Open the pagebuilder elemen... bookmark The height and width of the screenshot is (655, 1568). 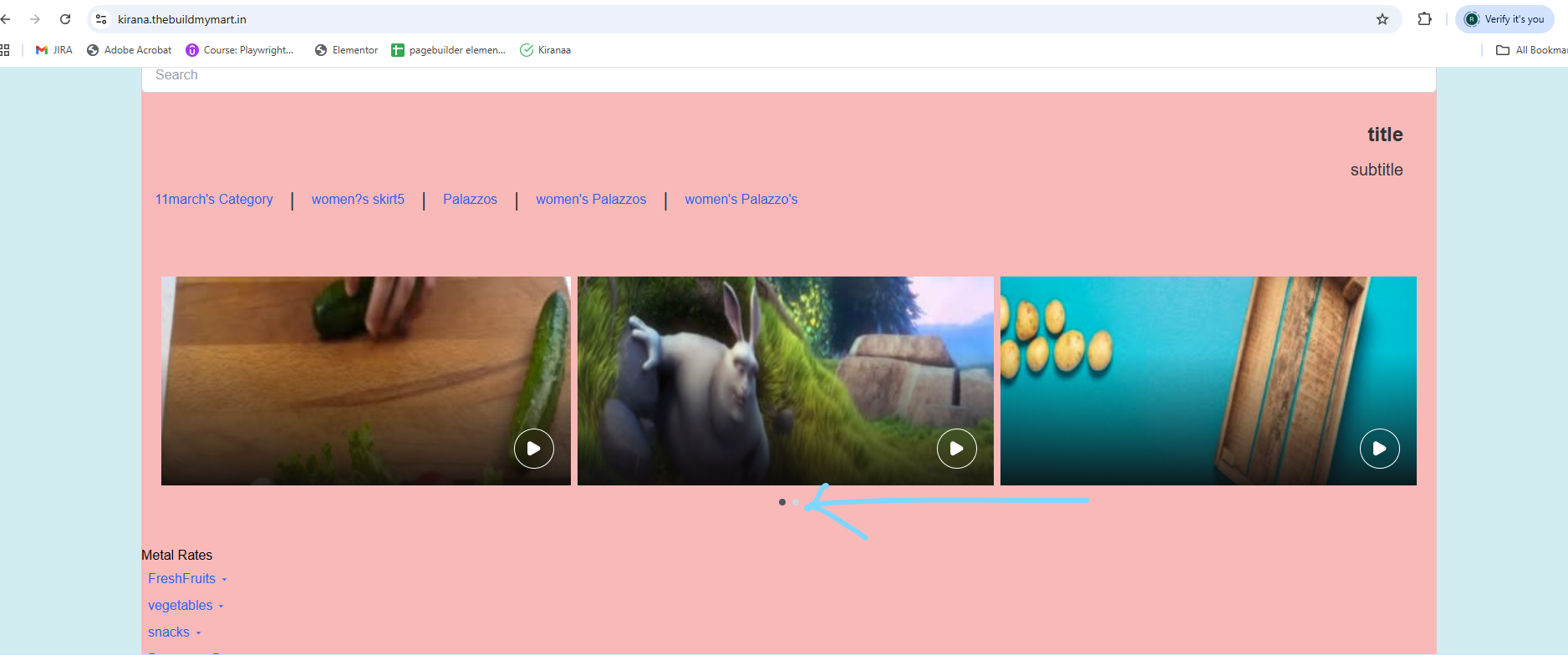(449, 50)
